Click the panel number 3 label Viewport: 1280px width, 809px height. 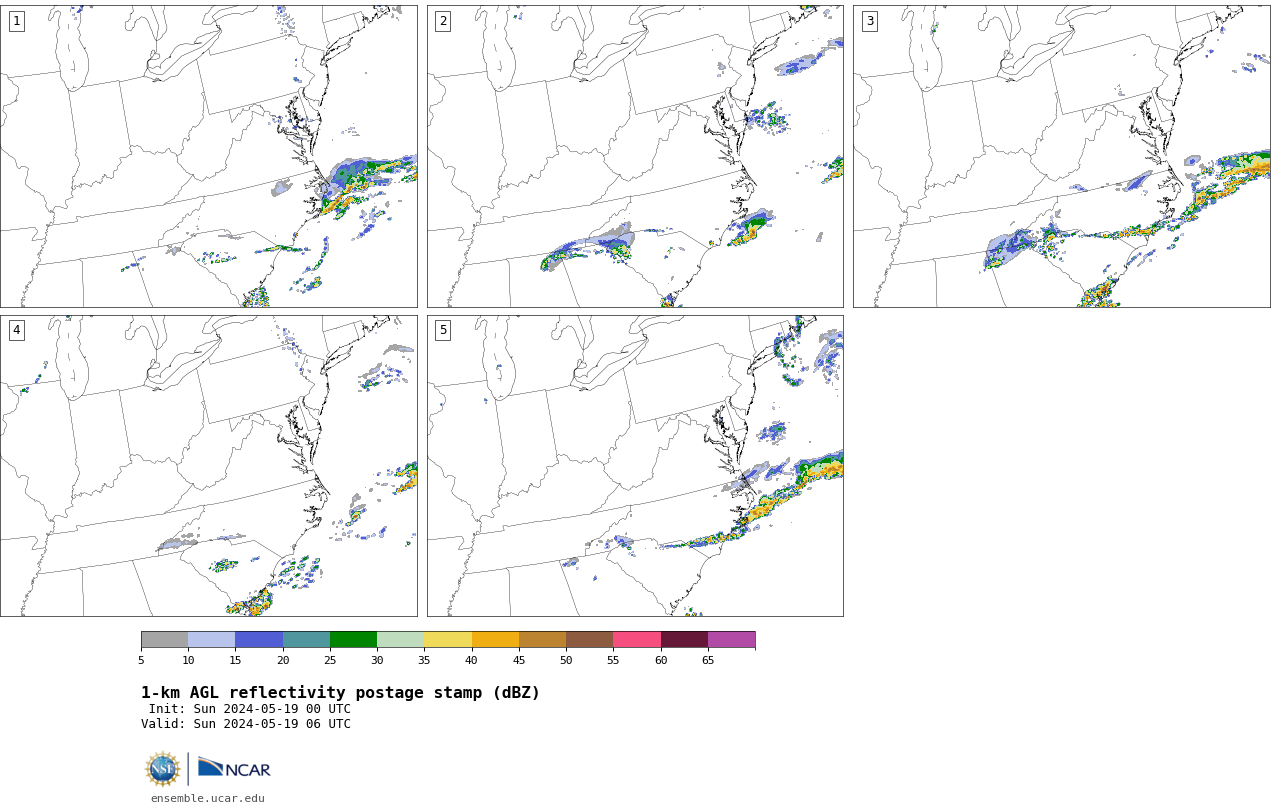point(870,21)
